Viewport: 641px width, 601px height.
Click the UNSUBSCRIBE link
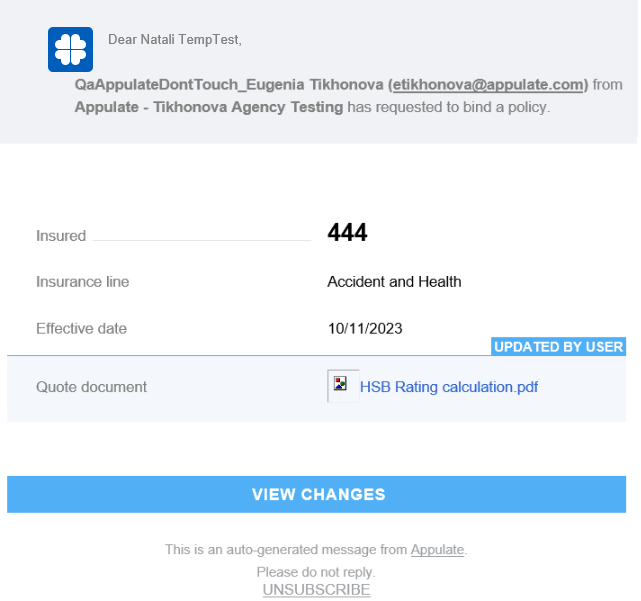316,590
